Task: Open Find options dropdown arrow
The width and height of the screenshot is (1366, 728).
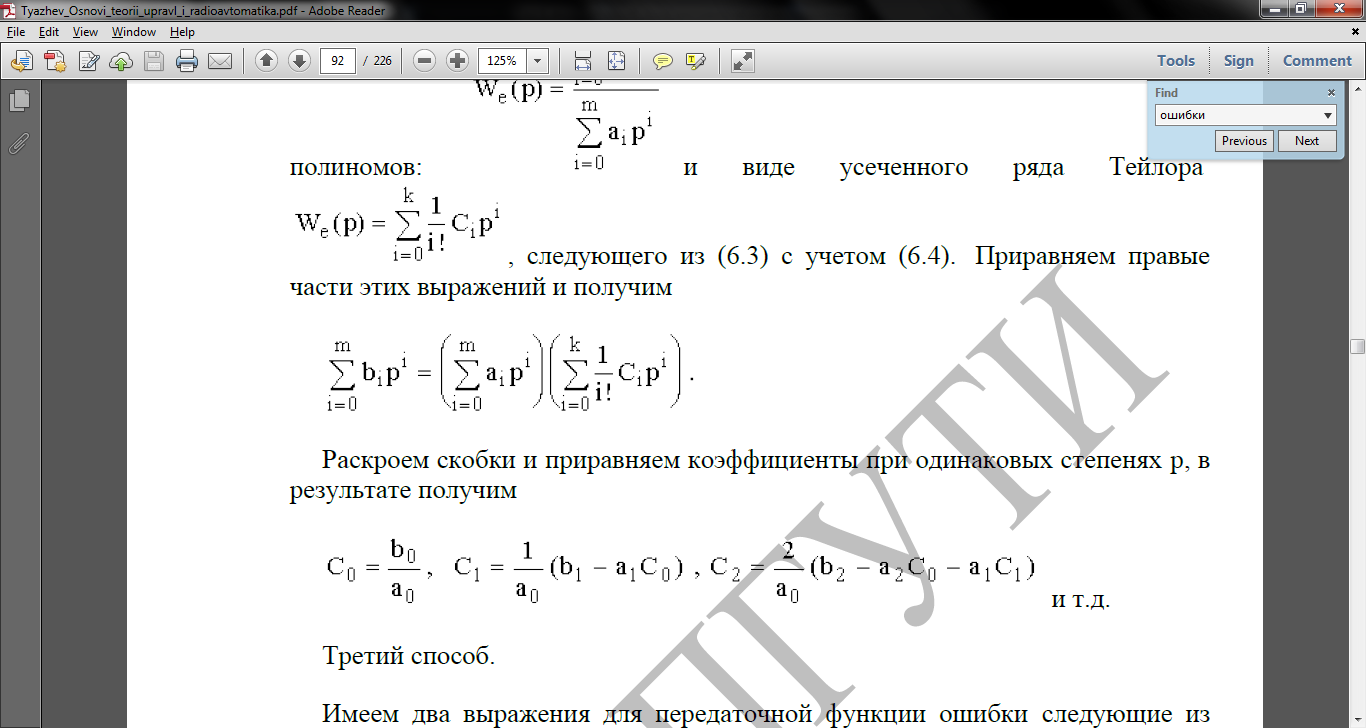Action: pyautogui.click(x=1328, y=116)
